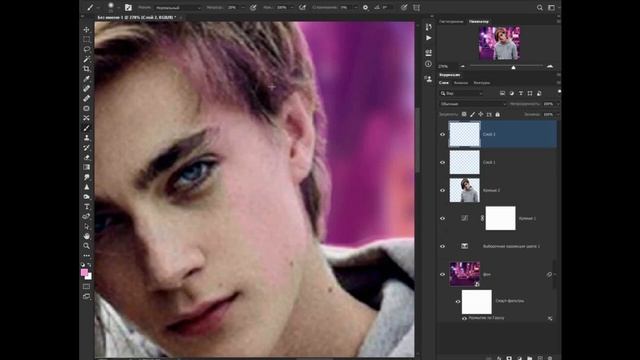
Task: Switch to the Навигатор tab
Action: pyautogui.click(x=479, y=21)
